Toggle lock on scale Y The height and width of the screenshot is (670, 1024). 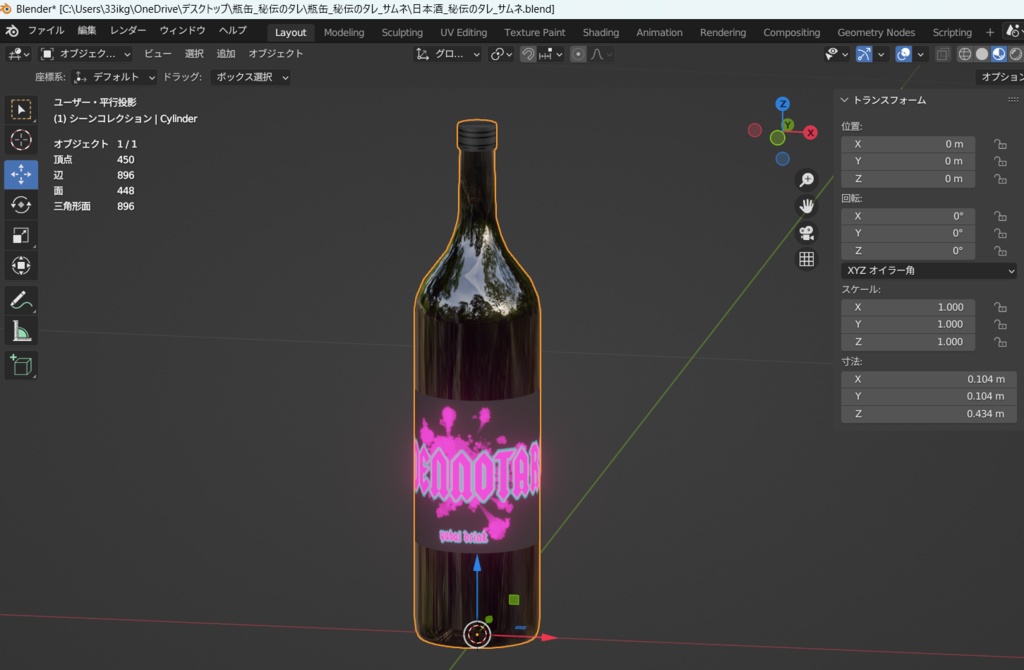click(x=1000, y=325)
